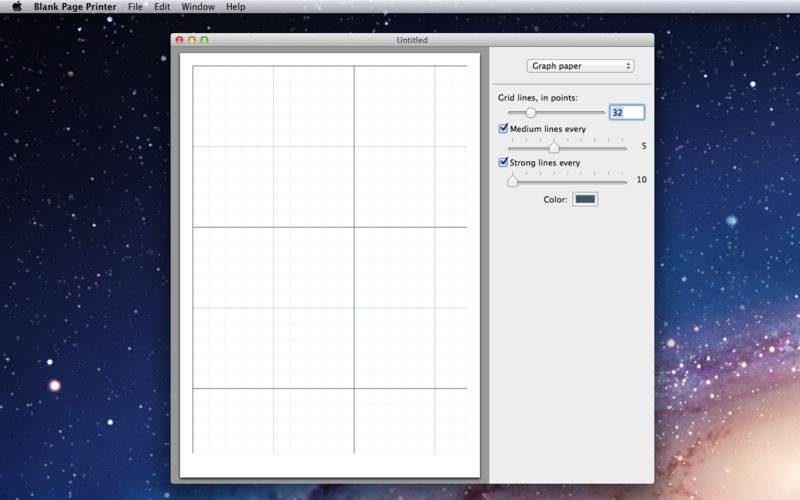Open the Graph paper type dropdown

click(x=580, y=66)
